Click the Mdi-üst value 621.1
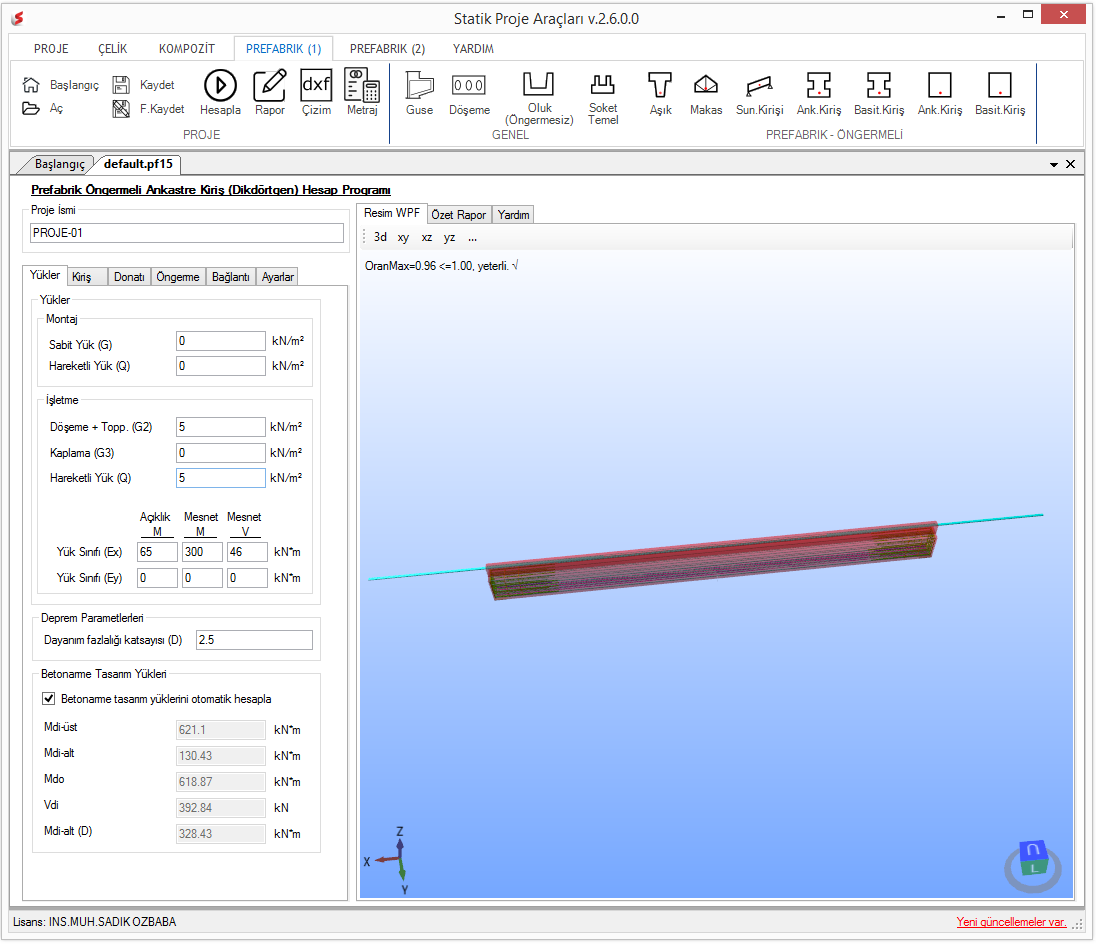Screen dimensions: 1096x944 coord(220,729)
